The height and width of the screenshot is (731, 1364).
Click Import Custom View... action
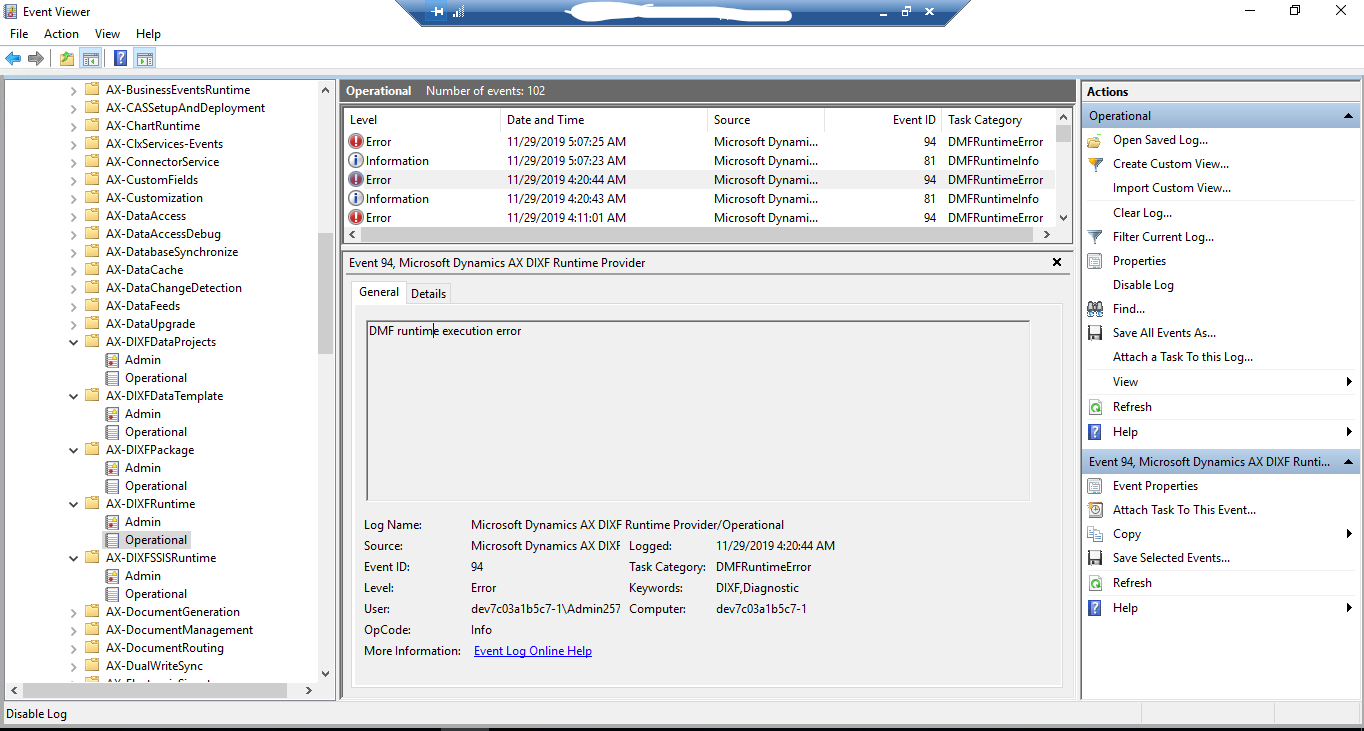[1172, 188]
